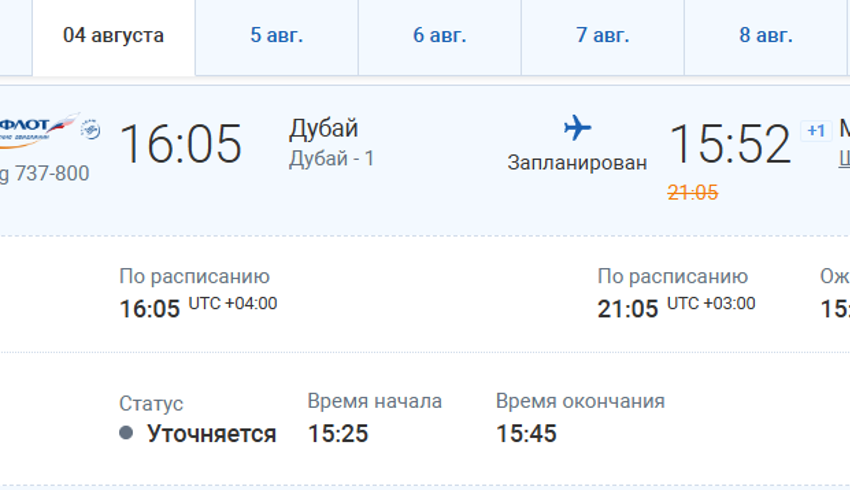Image resolution: width=850 pixels, height=490 pixels.
Task: Click the Запланирован flight status text
Action: tap(577, 162)
